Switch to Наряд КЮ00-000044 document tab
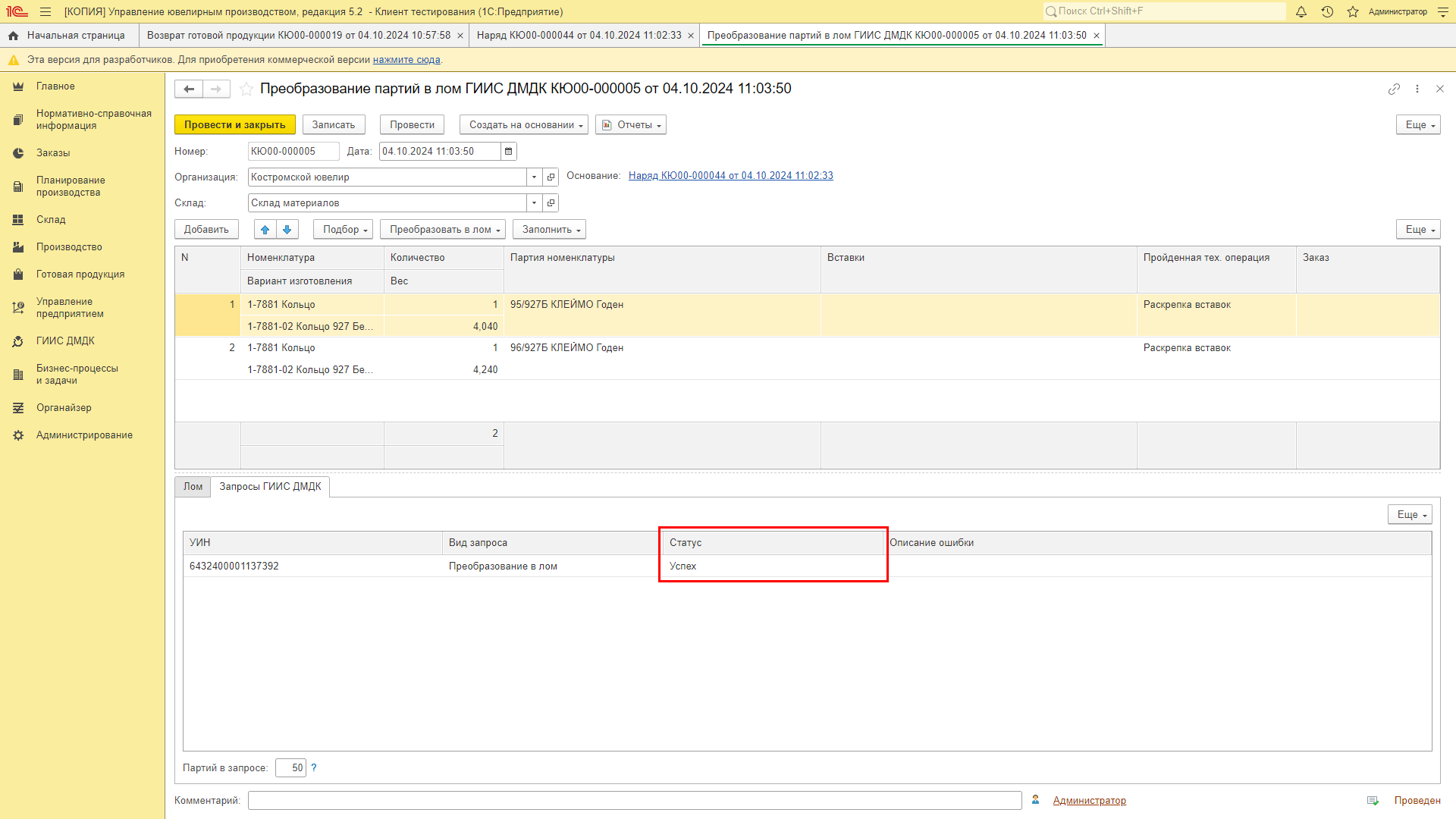1456x819 pixels. tap(579, 36)
